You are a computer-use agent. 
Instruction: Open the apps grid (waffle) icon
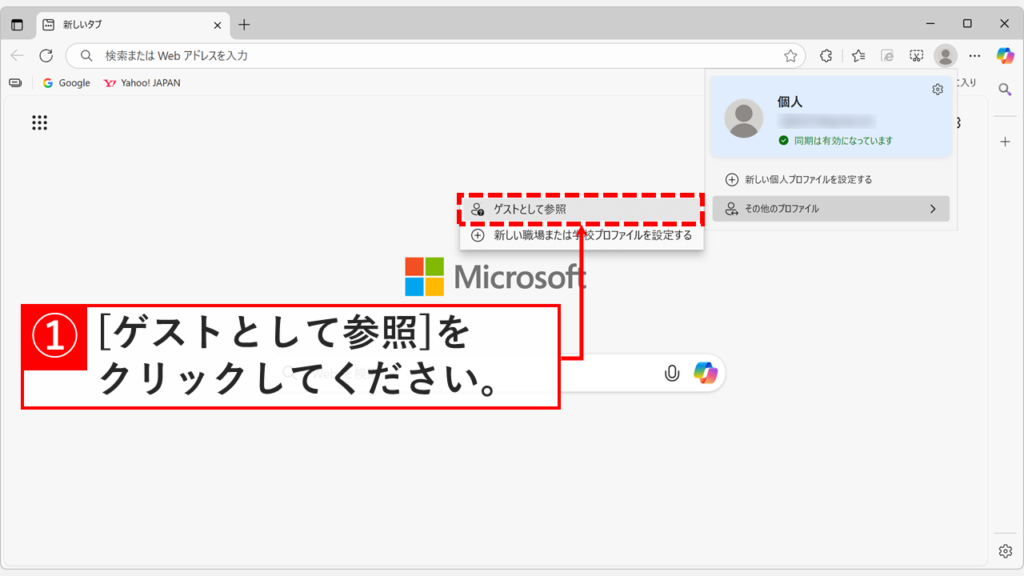(x=37, y=122)
